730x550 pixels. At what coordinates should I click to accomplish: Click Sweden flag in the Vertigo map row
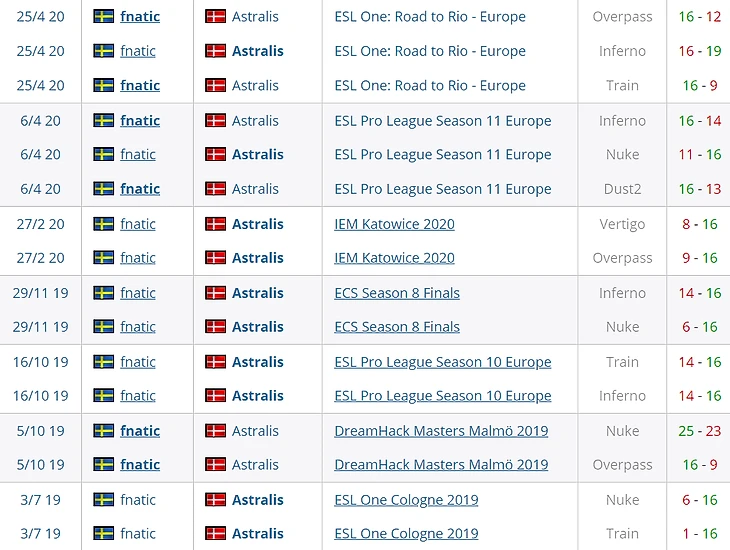tap(103, 224)
